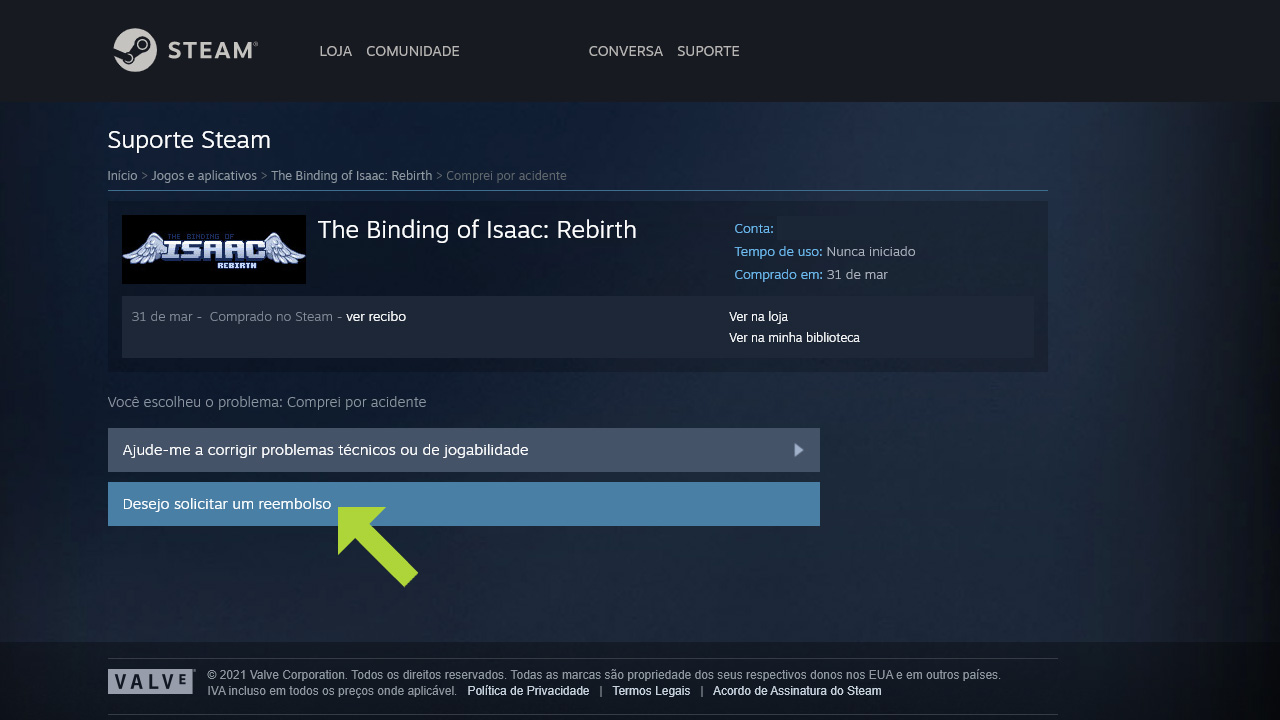Click the ver recibo link
Viewport: 1280px width, 720px height.
pyautogui.click(x=376, y=317)
